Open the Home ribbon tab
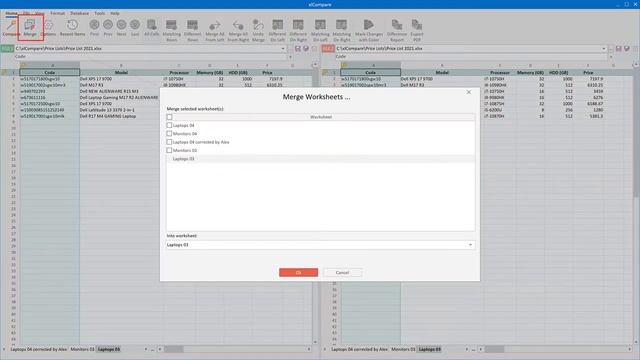The width and height of the screenshot is (640, 360). click(x=11, y=13)
